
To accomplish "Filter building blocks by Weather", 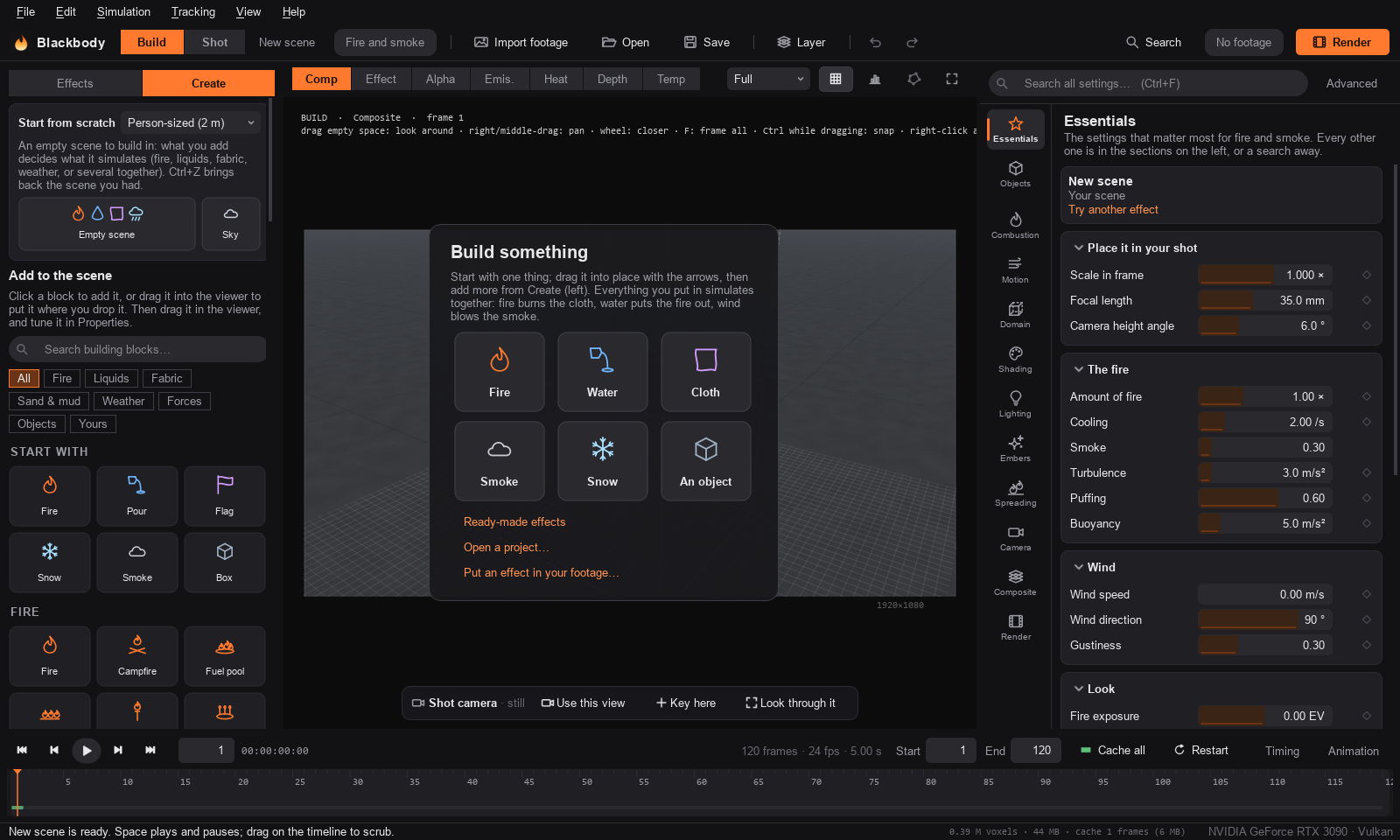I will point(123,401).
